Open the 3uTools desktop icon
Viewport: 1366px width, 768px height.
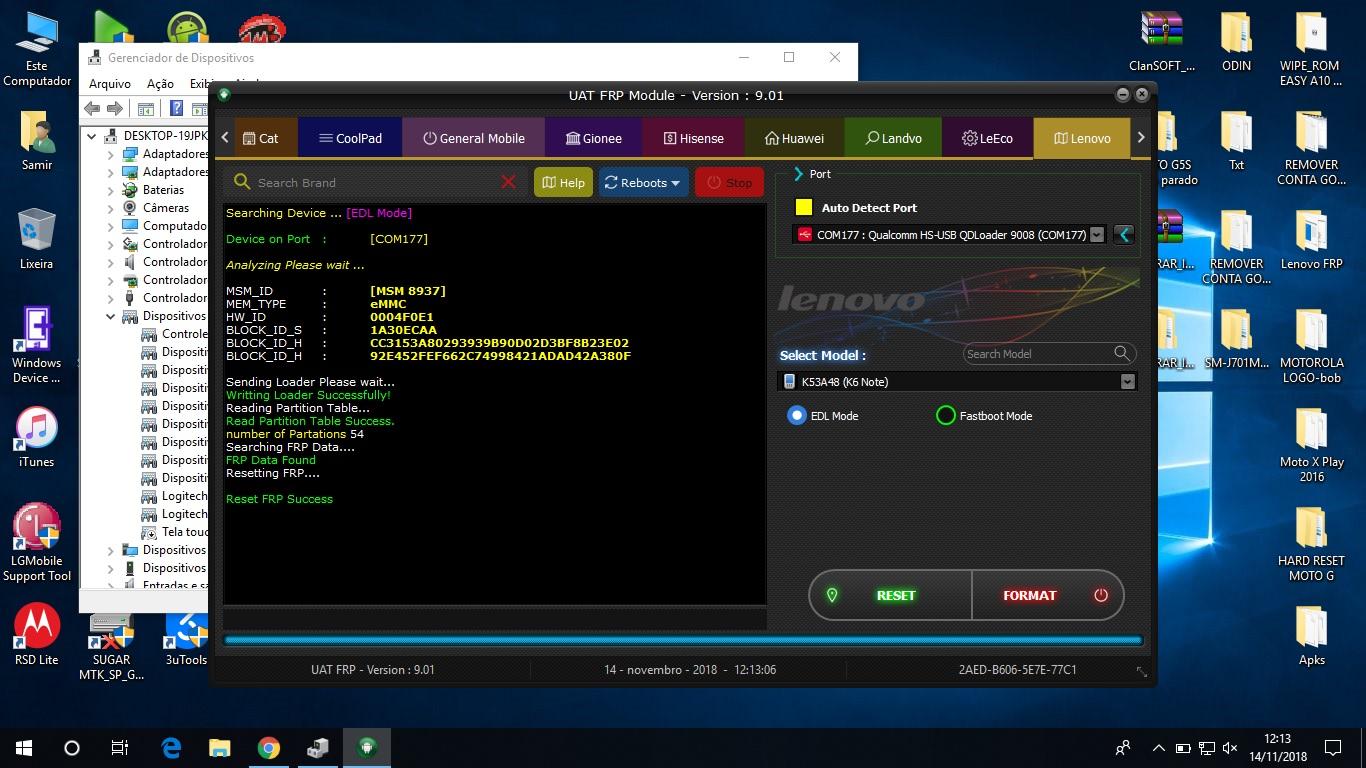187,634
